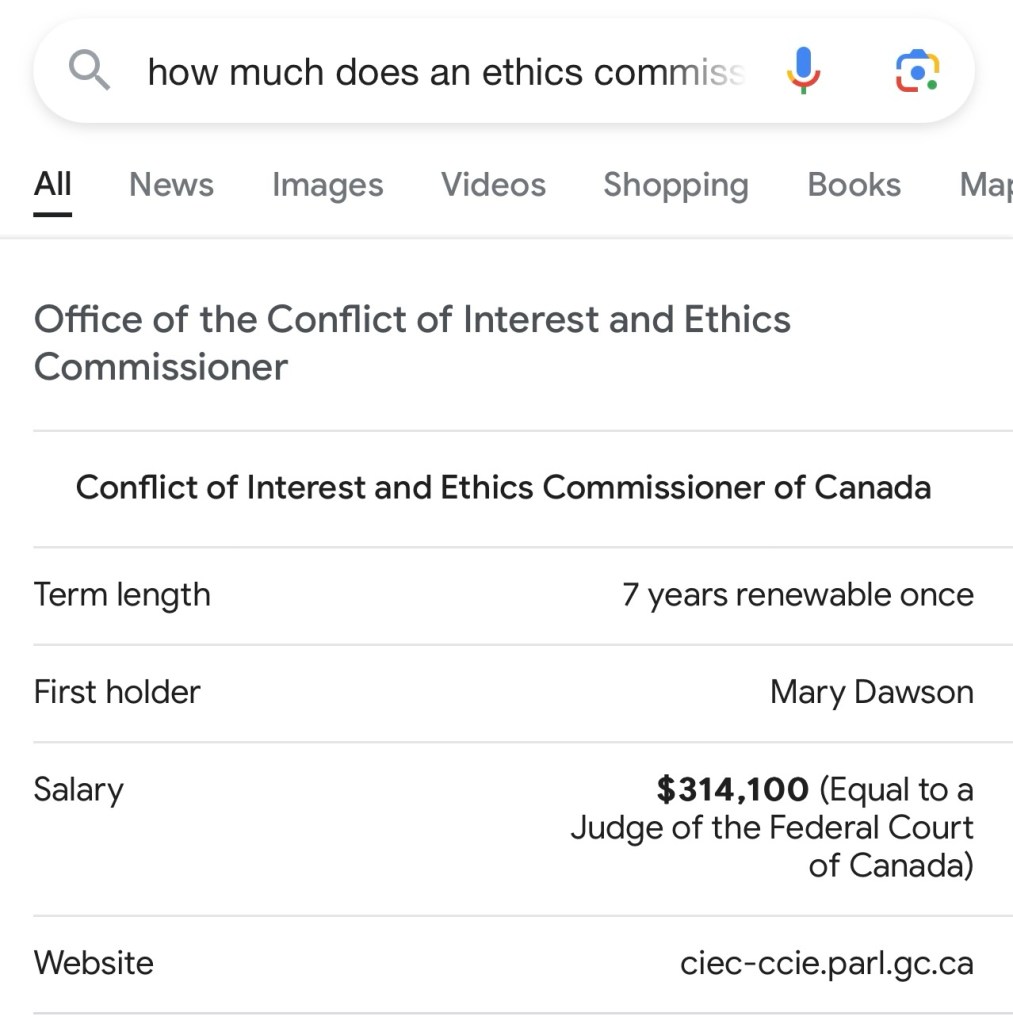Open Google Lens camera search
This screenshot has width=1013, height=1024.
(x=916, y=72)
